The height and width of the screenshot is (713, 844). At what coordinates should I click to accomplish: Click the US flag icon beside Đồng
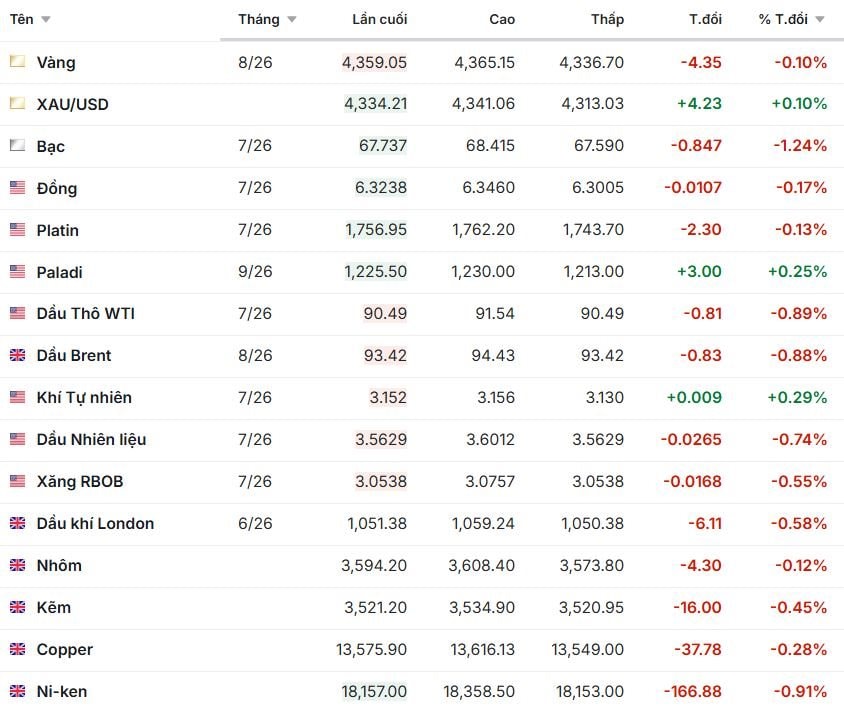click(x=17, y=187)
